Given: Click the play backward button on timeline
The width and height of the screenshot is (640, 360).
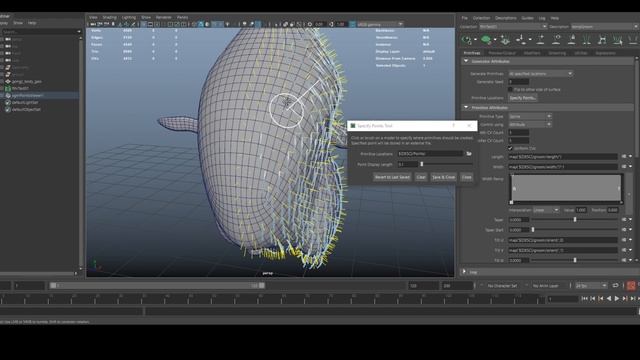Looking at the screenshot, I should [x=609, y=299].
